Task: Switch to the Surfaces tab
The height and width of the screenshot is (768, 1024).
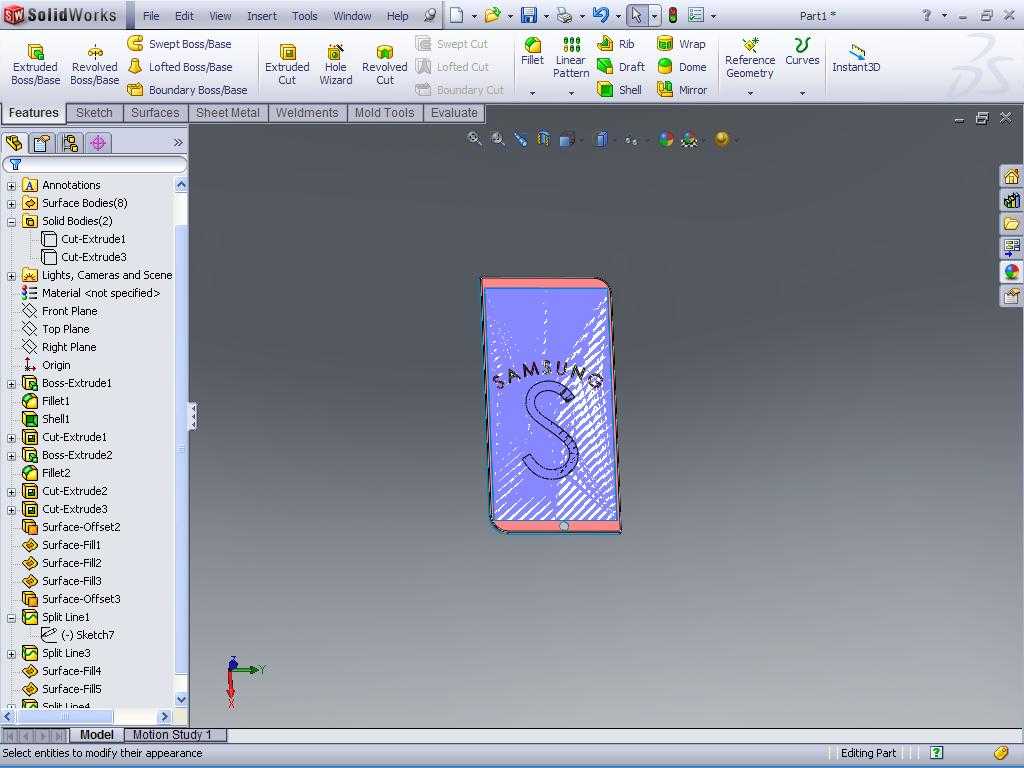Action: pos(155,113)
